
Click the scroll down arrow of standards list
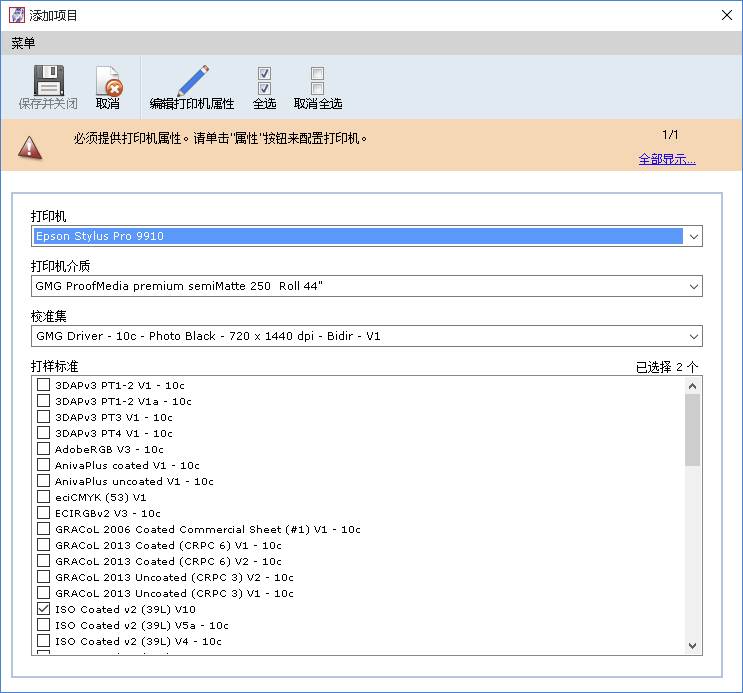pyautogui.click(x=693, y=646)
